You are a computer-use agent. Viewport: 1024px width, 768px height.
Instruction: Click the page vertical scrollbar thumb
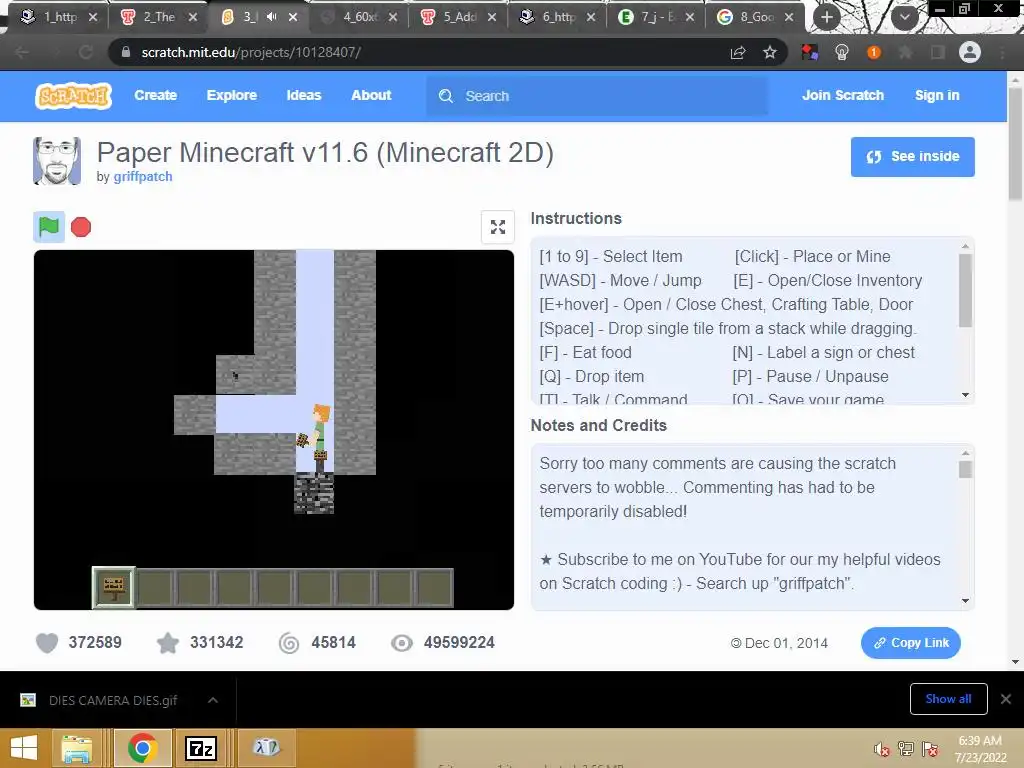pos(1015,144)
